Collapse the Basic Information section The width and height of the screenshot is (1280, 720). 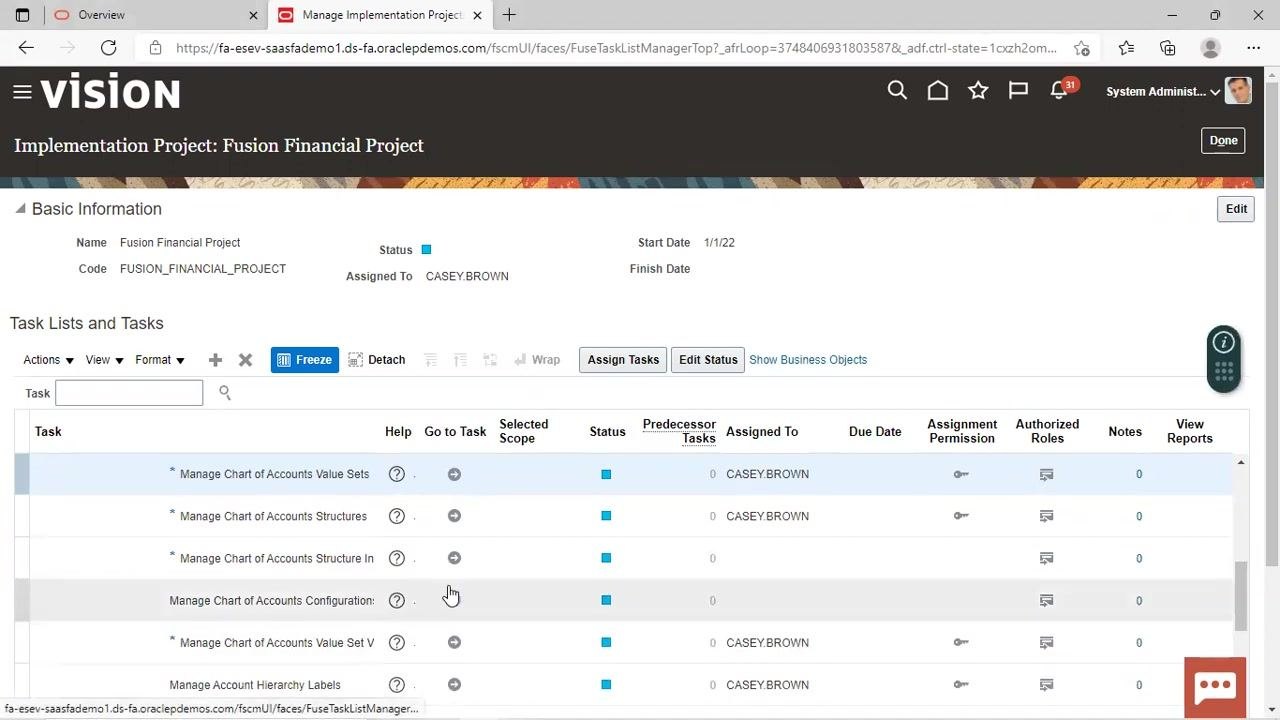(20, 209)
